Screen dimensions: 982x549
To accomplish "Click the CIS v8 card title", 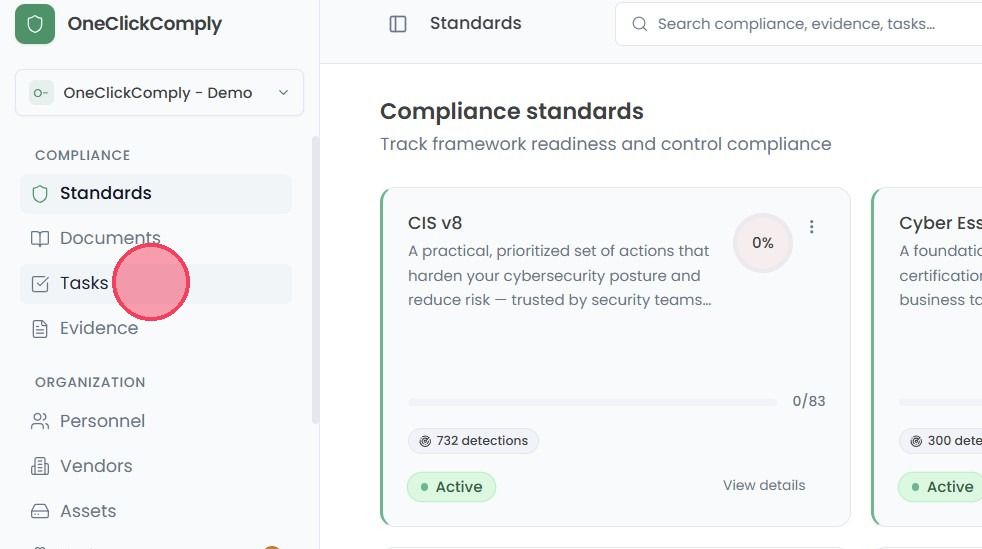I will tap(435, 223).
